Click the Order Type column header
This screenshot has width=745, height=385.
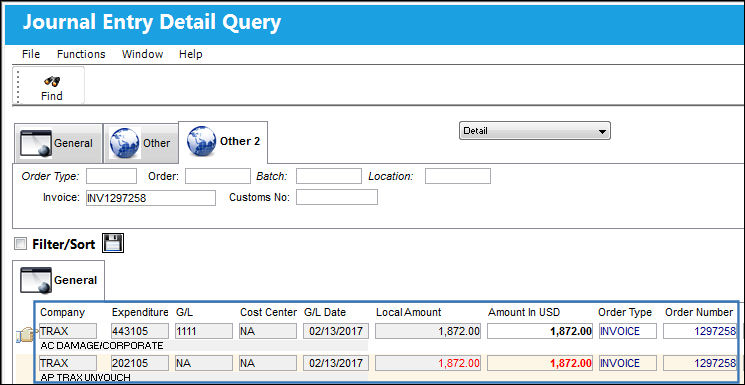tap(625, 312)
